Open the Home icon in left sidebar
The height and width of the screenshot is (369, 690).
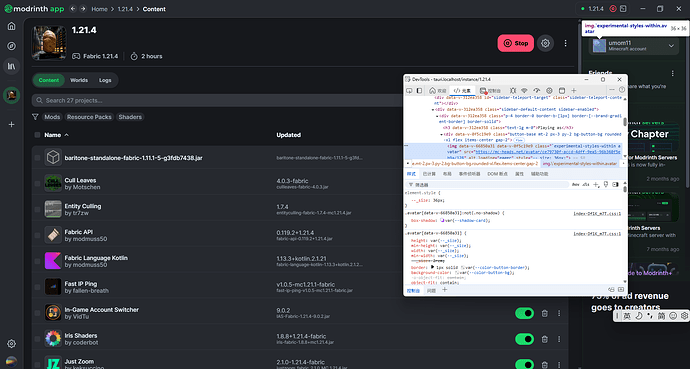click(11, 26)
